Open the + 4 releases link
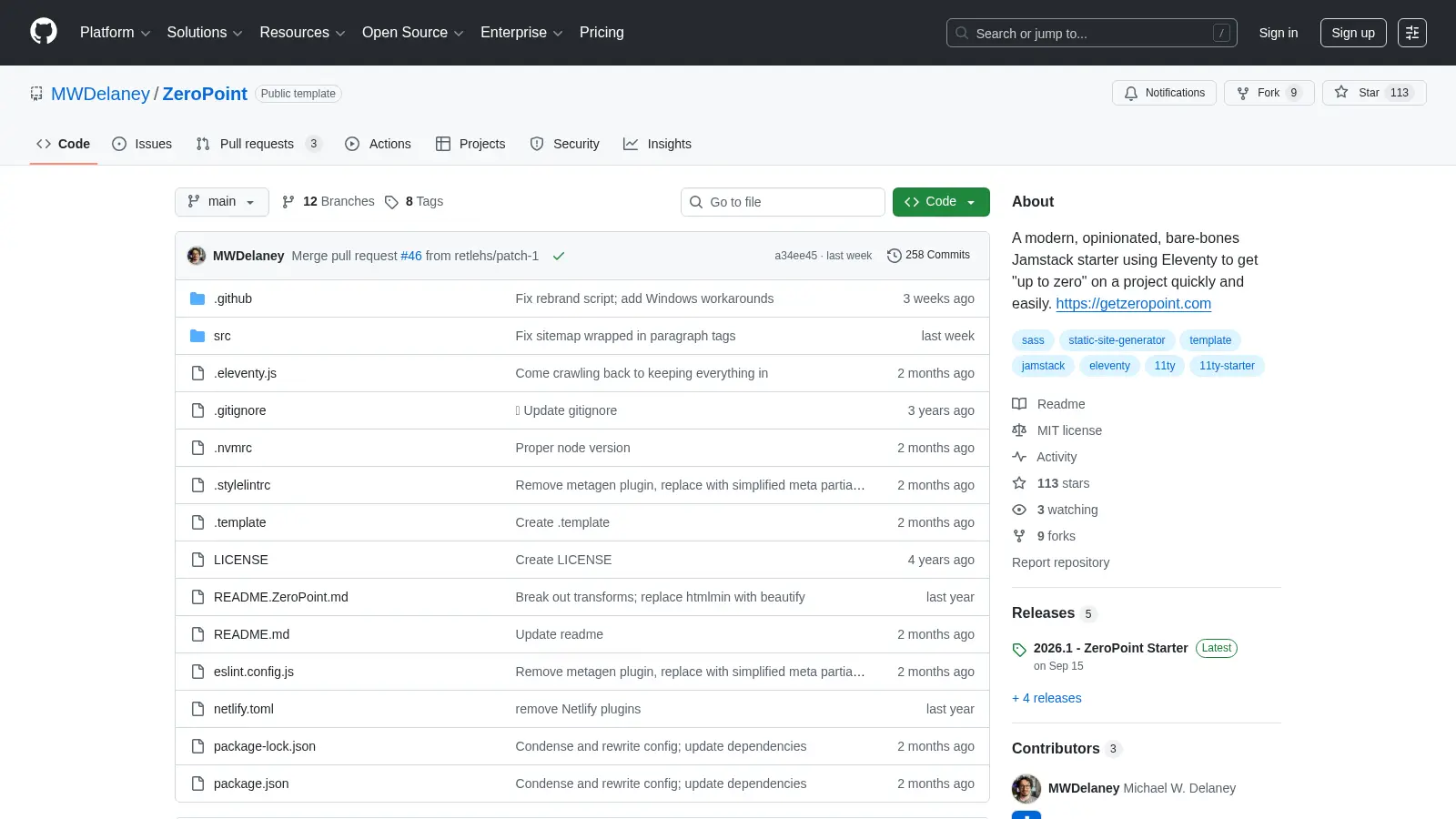The height and width of the screenshot is (819, 1456). pyautogui.click(x=1046, y=698)
